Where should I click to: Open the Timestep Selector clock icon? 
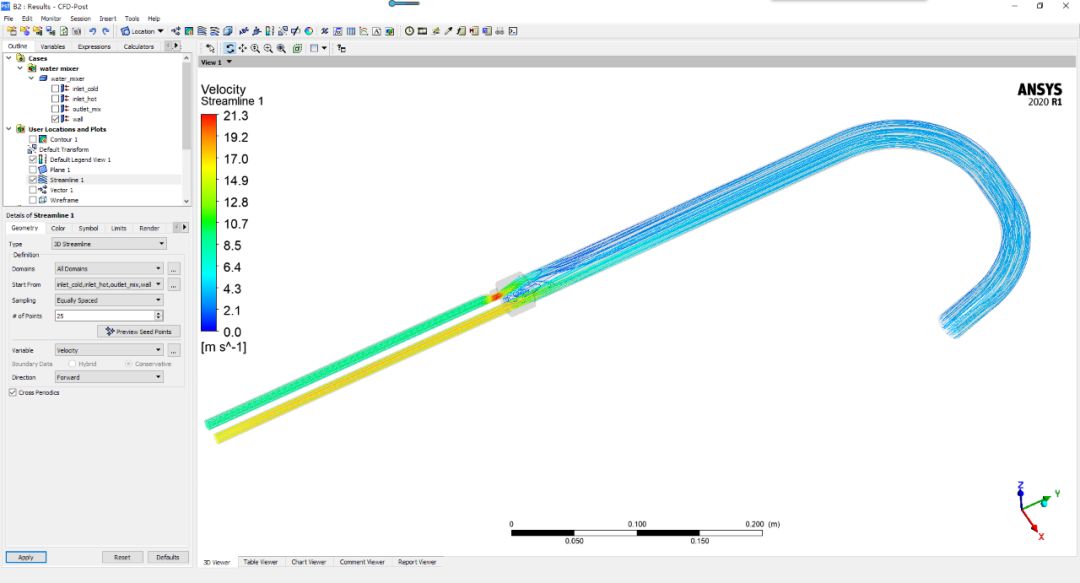pyautogui.click(x=410, y=32)
